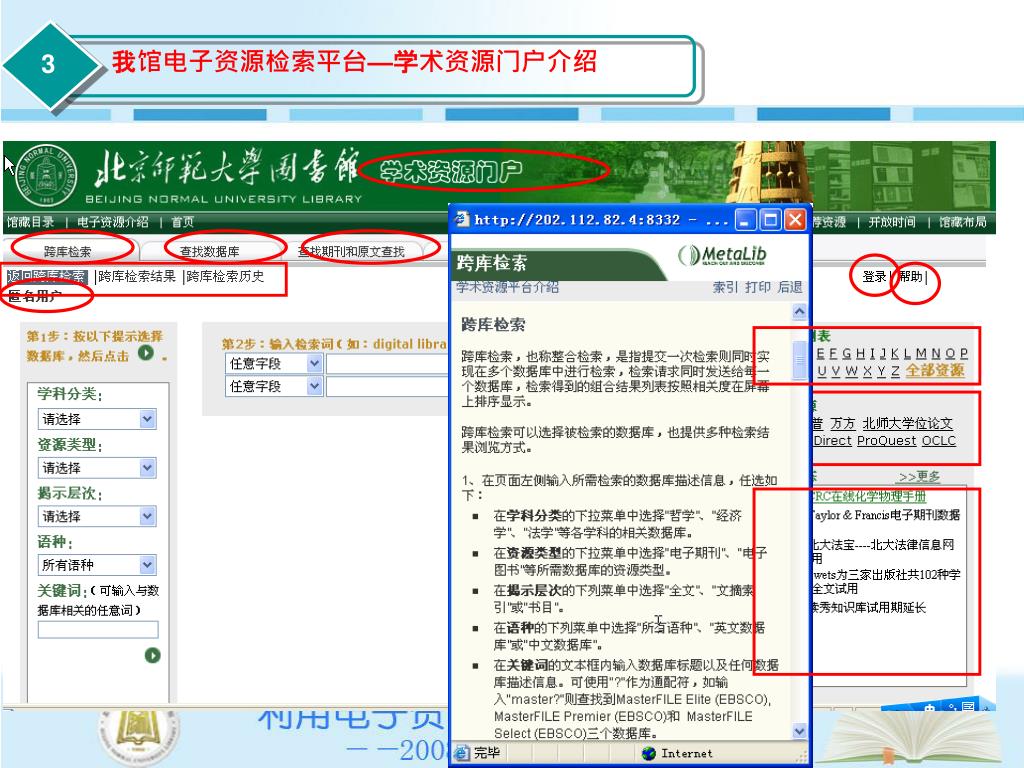Click the 登录 link
Image resolution: width=1024 pixels, height=768 pixels.
point(874,277)
